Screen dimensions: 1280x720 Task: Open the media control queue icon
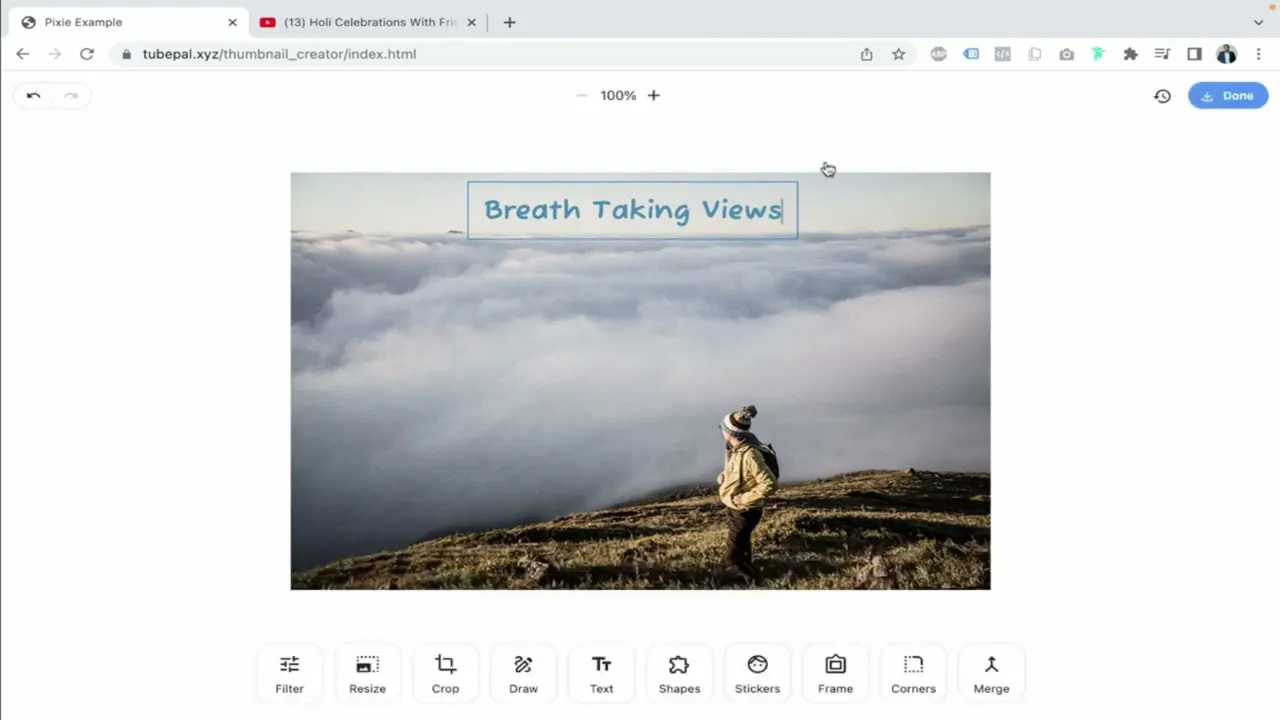click(x=1162, y=54)
